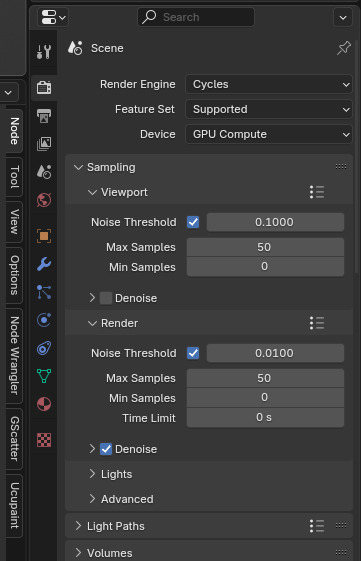This screenshot has height=561, width=361.
Task: Open World properties globe icon
Action: (x=44, y=200)
